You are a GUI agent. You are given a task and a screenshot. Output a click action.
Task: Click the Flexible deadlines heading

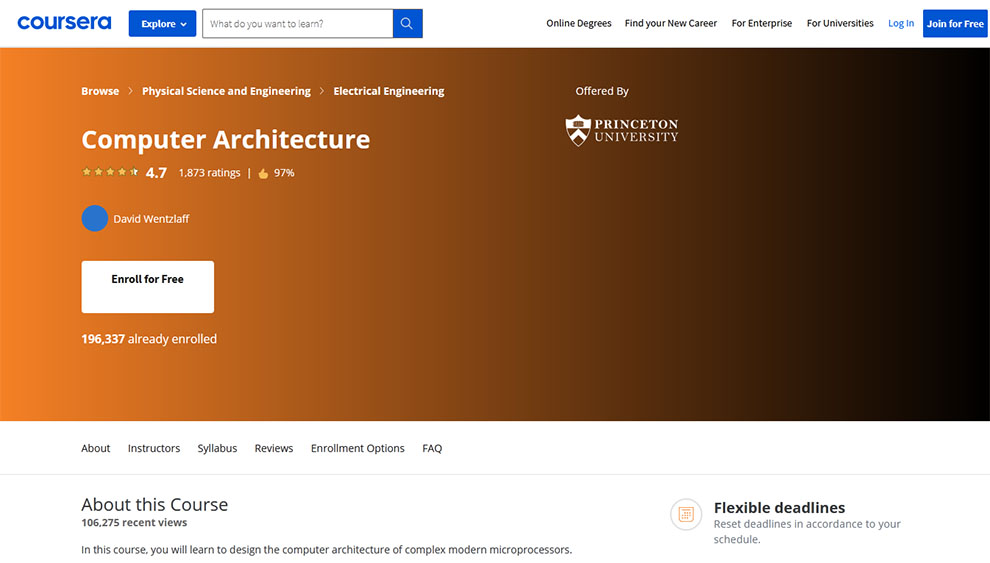pyautogui.click(x=779, y=507)
